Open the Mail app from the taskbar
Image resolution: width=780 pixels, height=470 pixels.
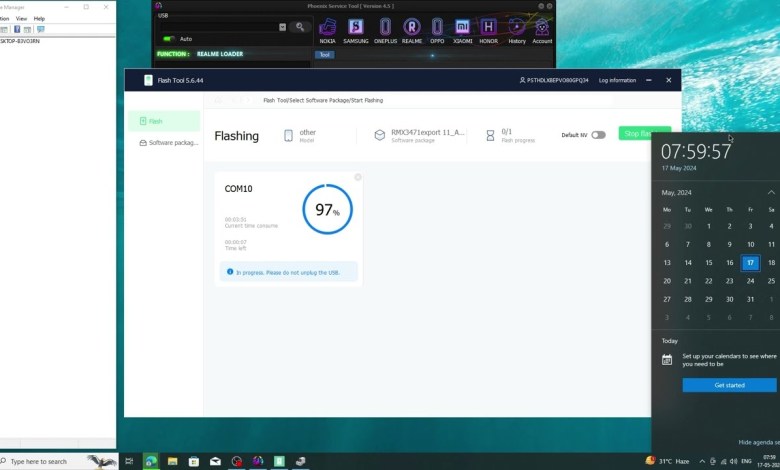click(215, 461)
